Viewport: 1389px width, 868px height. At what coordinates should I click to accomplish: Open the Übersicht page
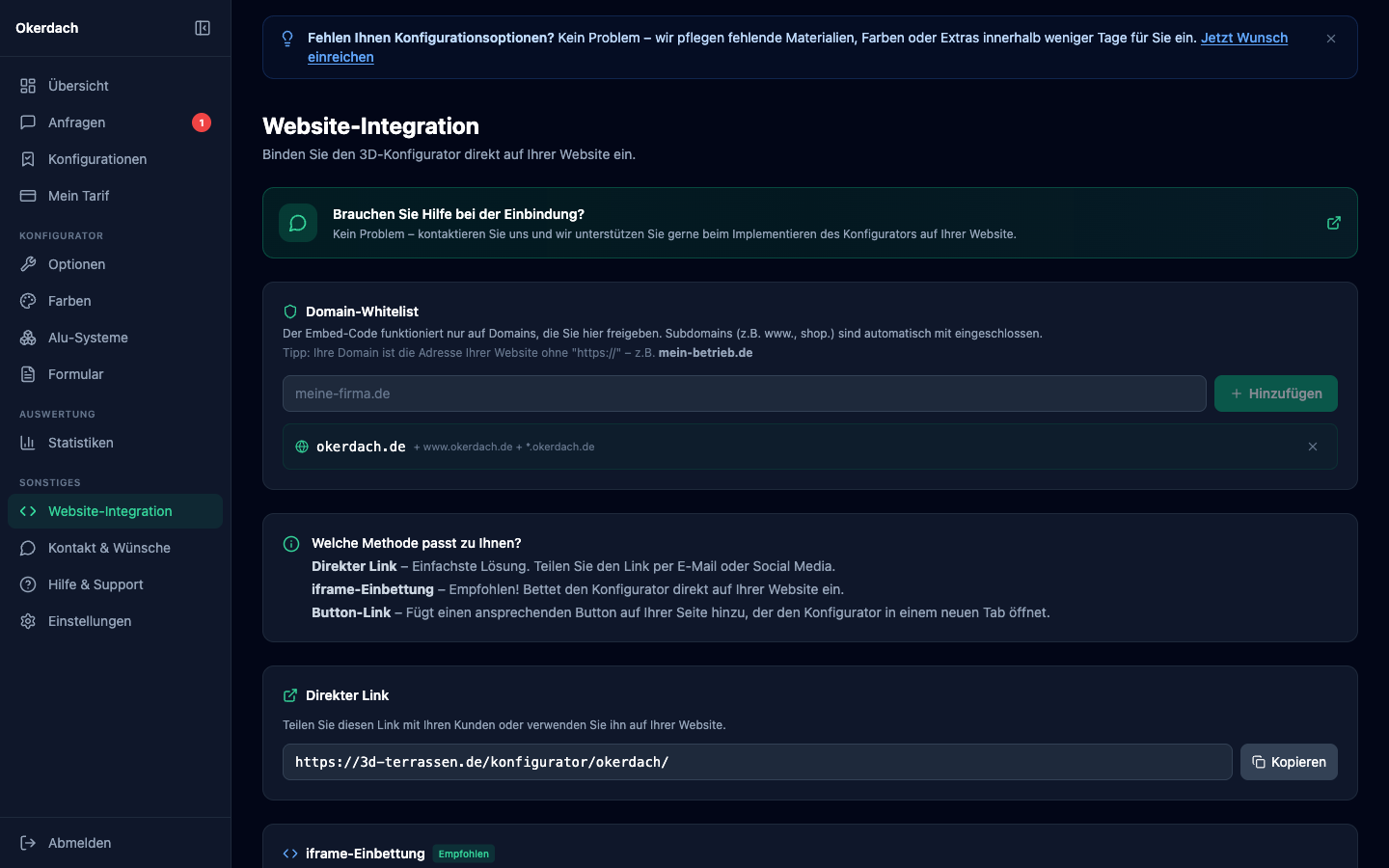[78, 86]
